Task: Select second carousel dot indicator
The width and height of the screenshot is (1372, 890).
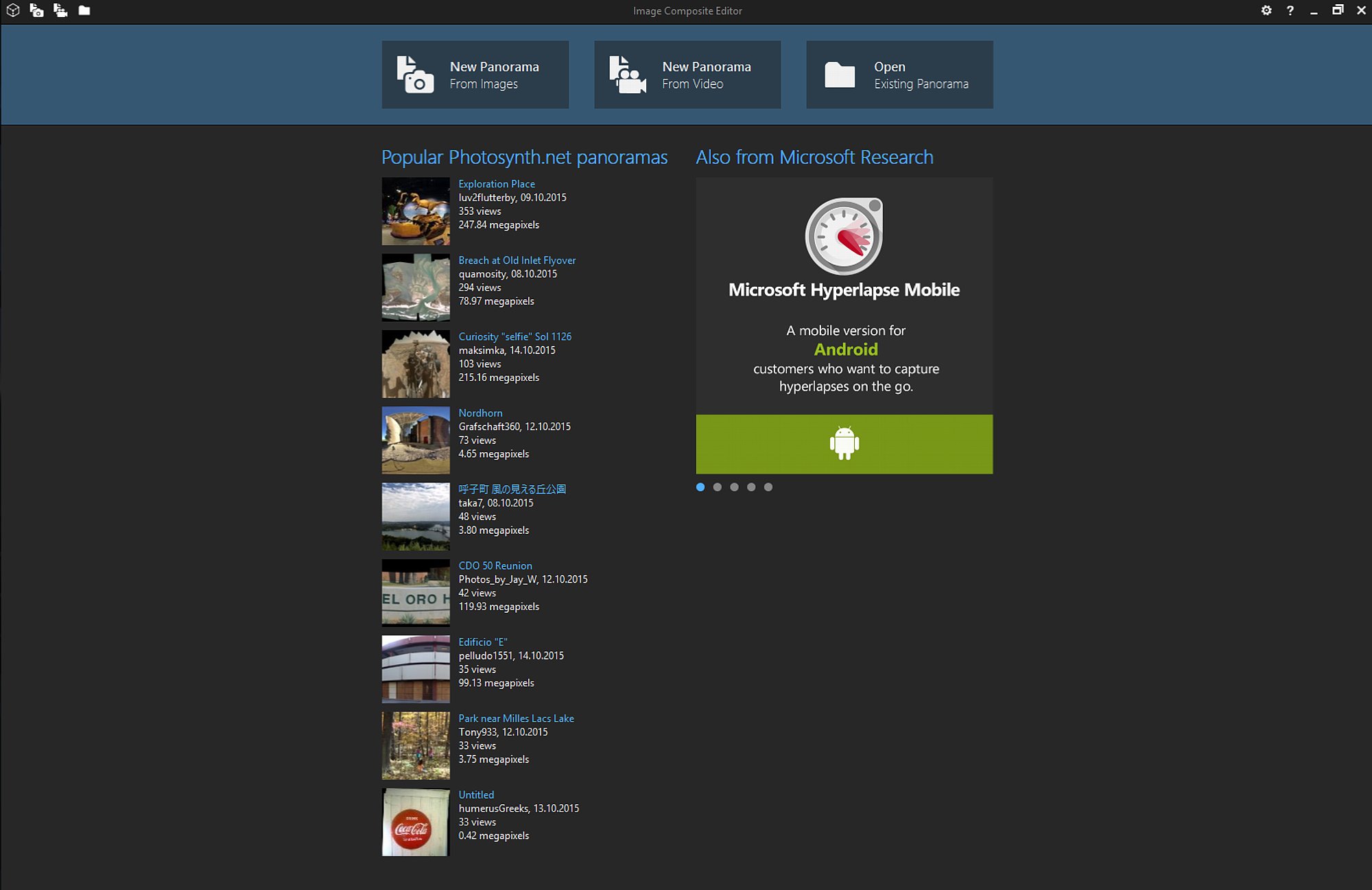Action: click(718, 487)
